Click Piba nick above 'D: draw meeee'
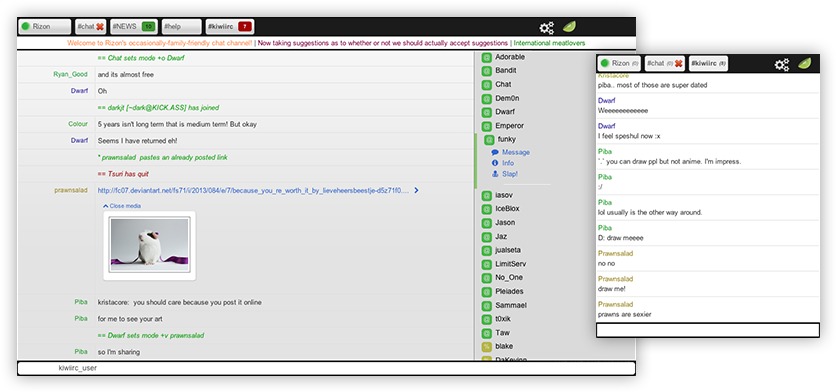836x392 pixels. pos(605,228)
